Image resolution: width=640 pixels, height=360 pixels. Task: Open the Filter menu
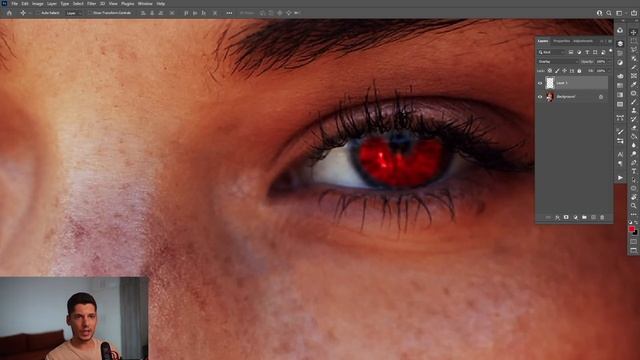(x=91, y=4)
